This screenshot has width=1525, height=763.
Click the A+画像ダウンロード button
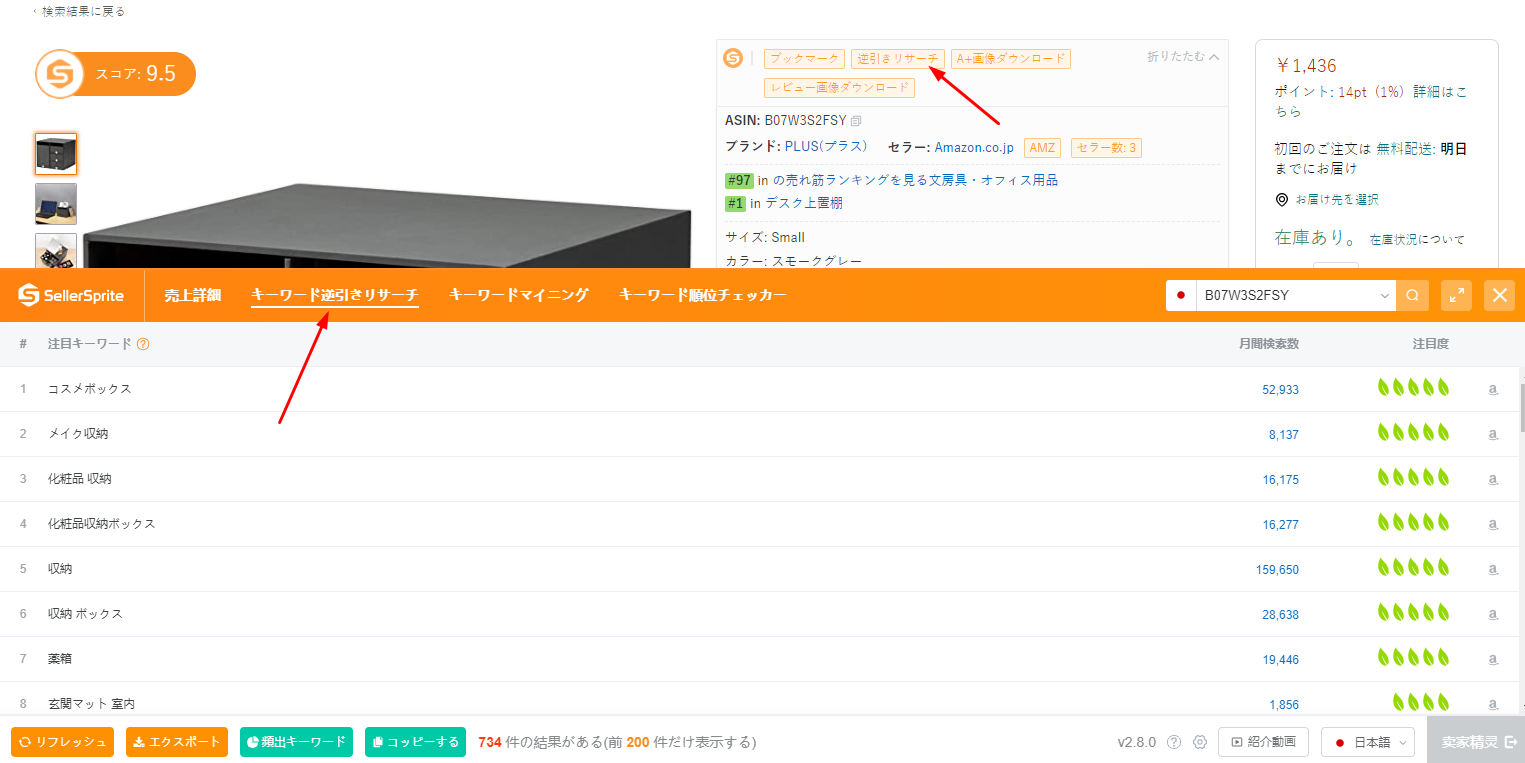(1011, 59)
